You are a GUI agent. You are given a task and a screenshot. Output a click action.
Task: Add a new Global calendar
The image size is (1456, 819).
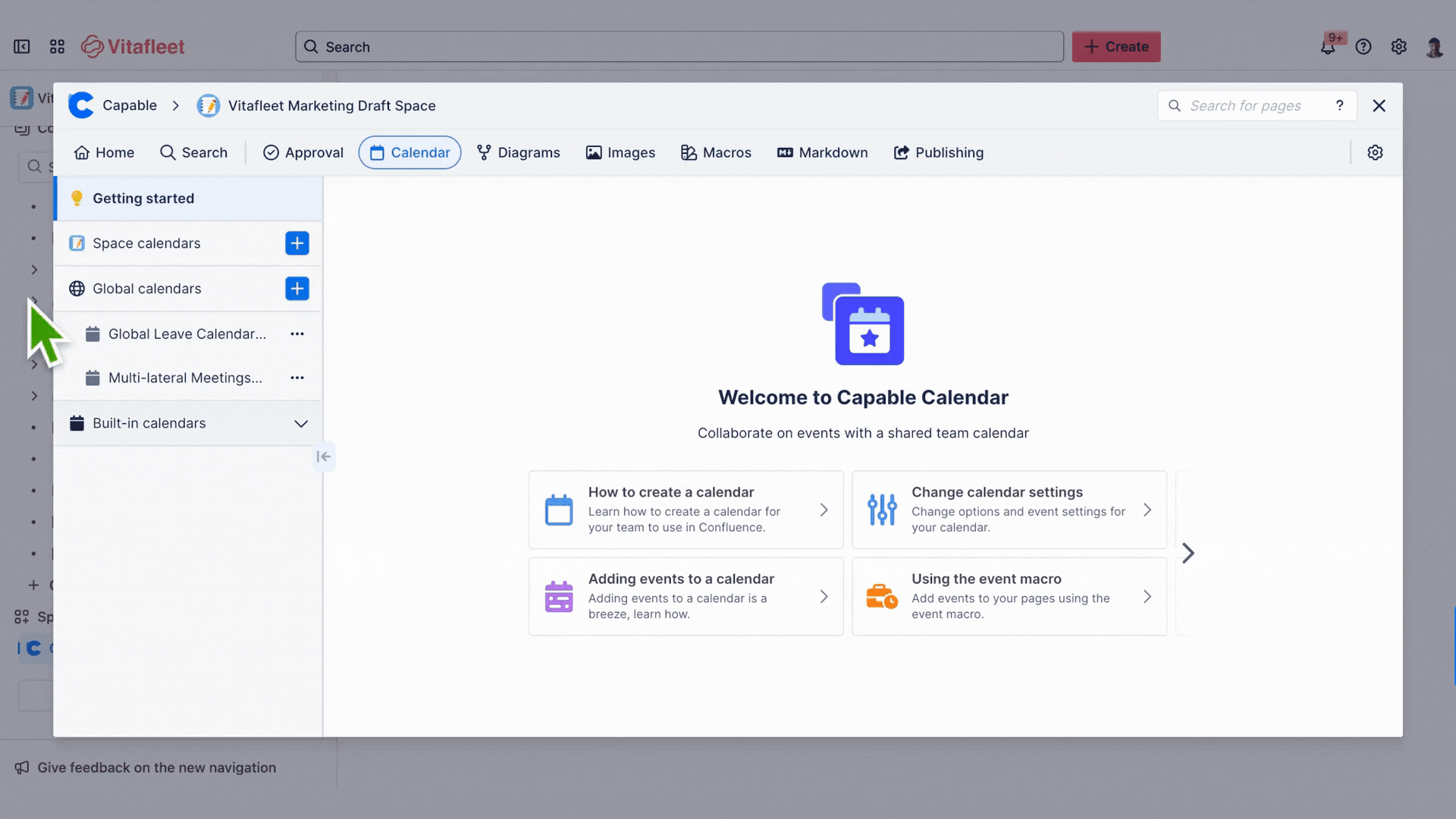point(297,288)
